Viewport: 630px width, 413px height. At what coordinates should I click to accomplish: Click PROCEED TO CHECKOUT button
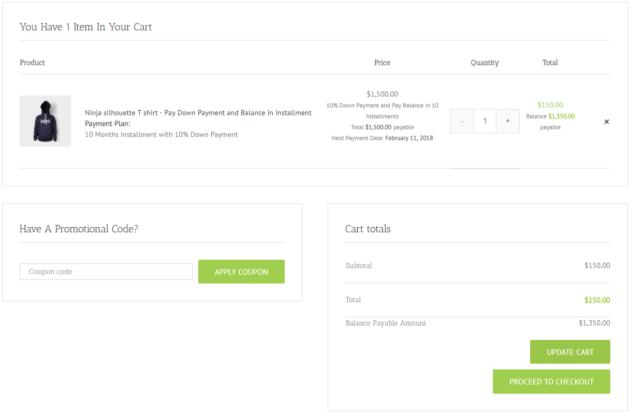click(x=551, y=382)
